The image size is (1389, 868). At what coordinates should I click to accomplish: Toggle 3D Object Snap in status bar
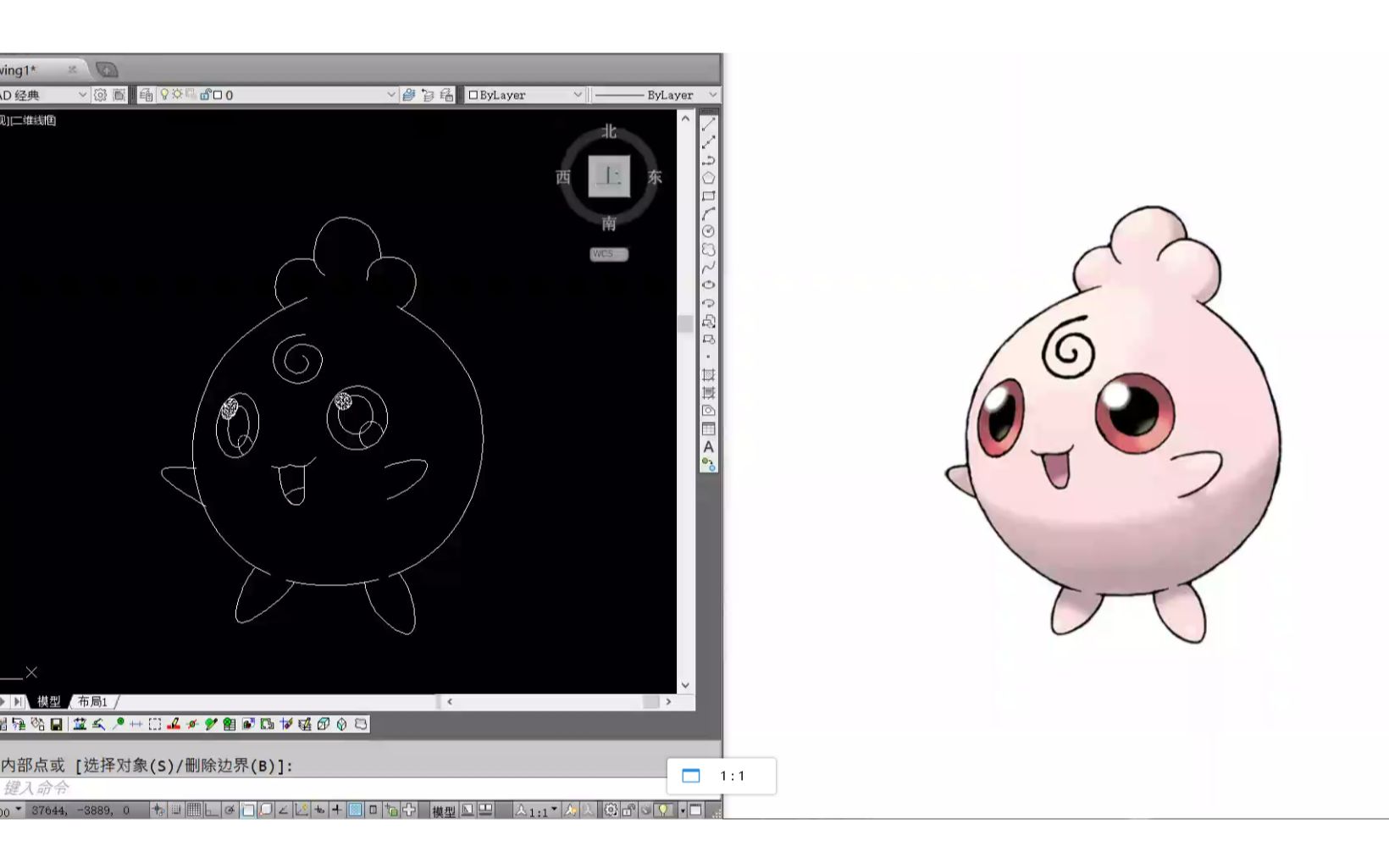click(266, 810)
